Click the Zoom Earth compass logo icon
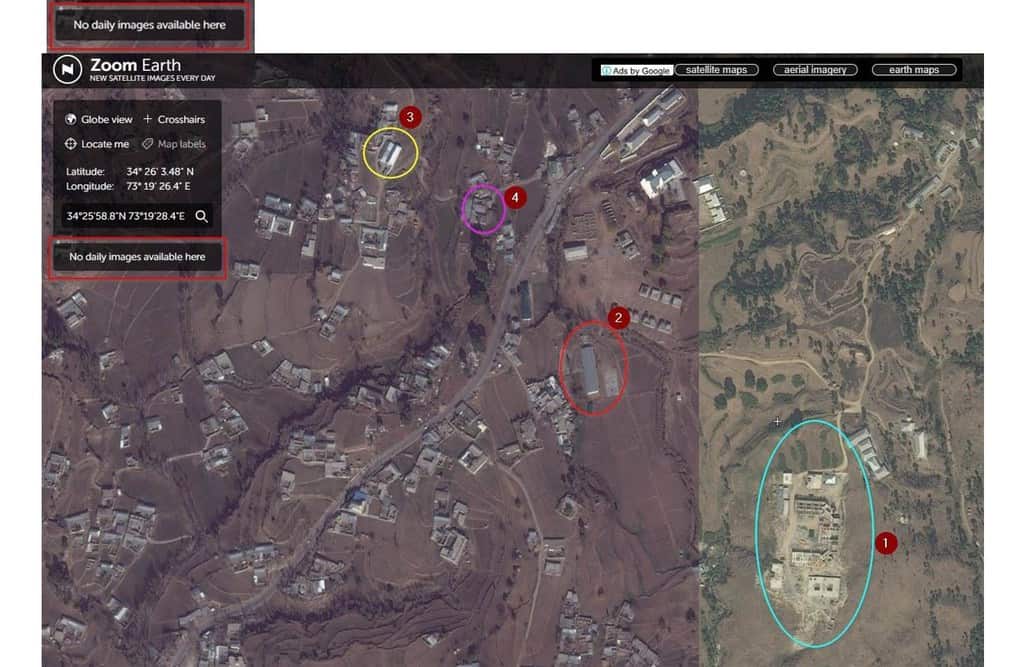 click(x=68, y=69)
